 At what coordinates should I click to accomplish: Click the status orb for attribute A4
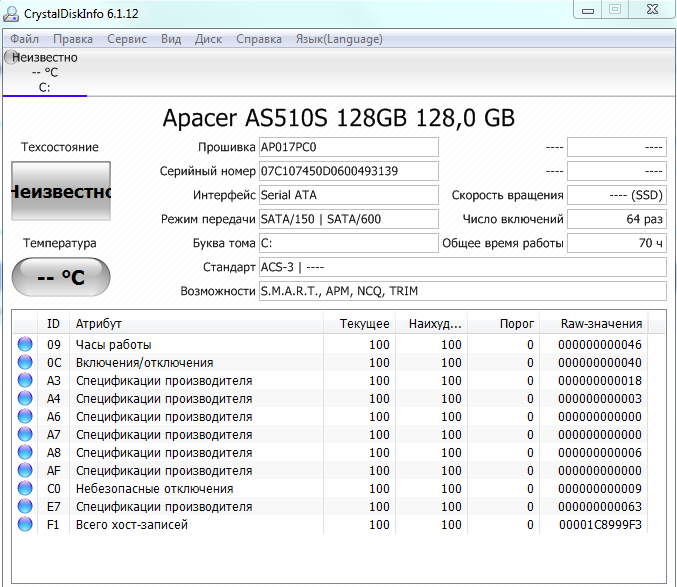[x=25, y=398]
